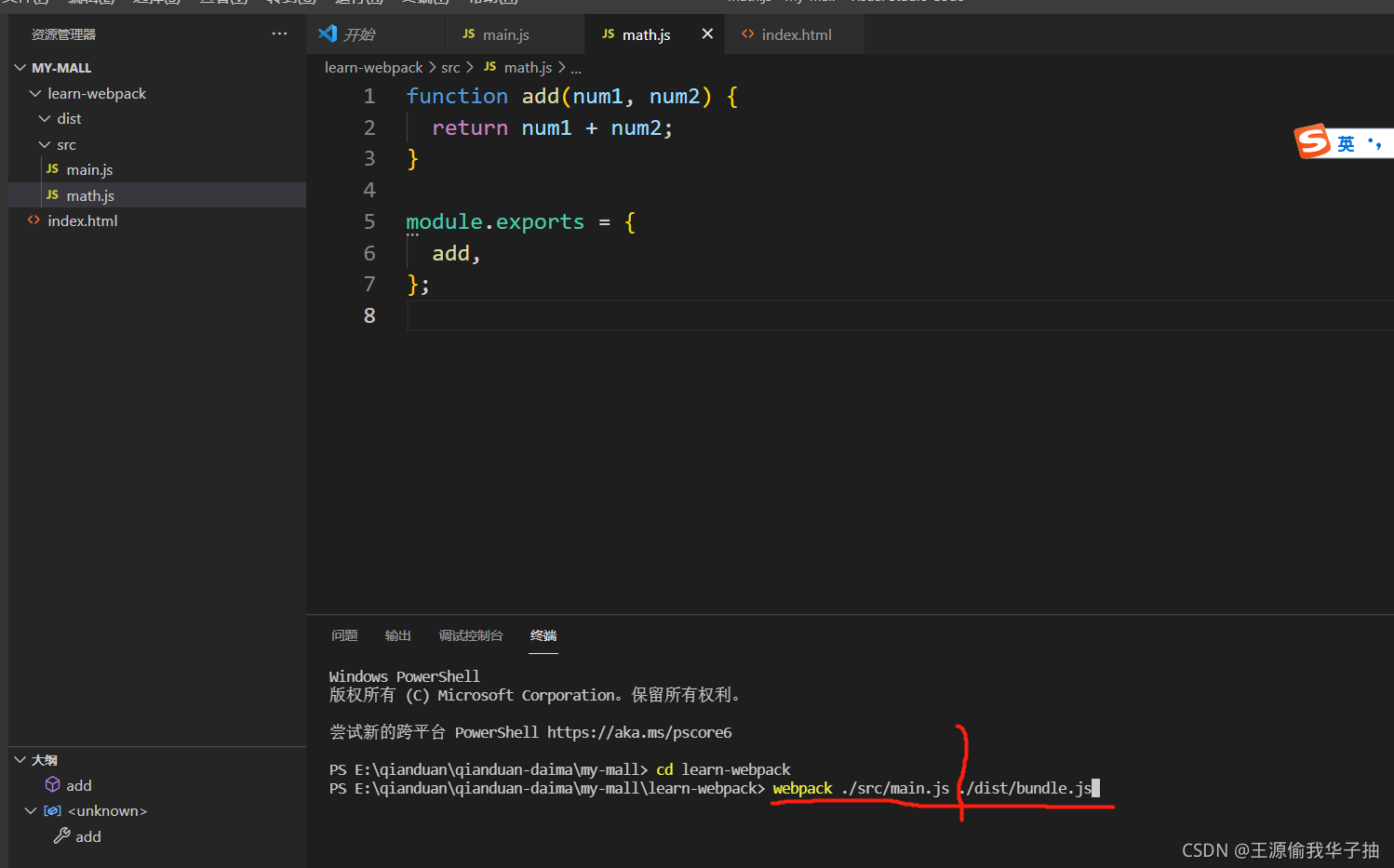
Task: Click line number 5 in math.js
Action: pyautogui.click(x=369, y=221)
